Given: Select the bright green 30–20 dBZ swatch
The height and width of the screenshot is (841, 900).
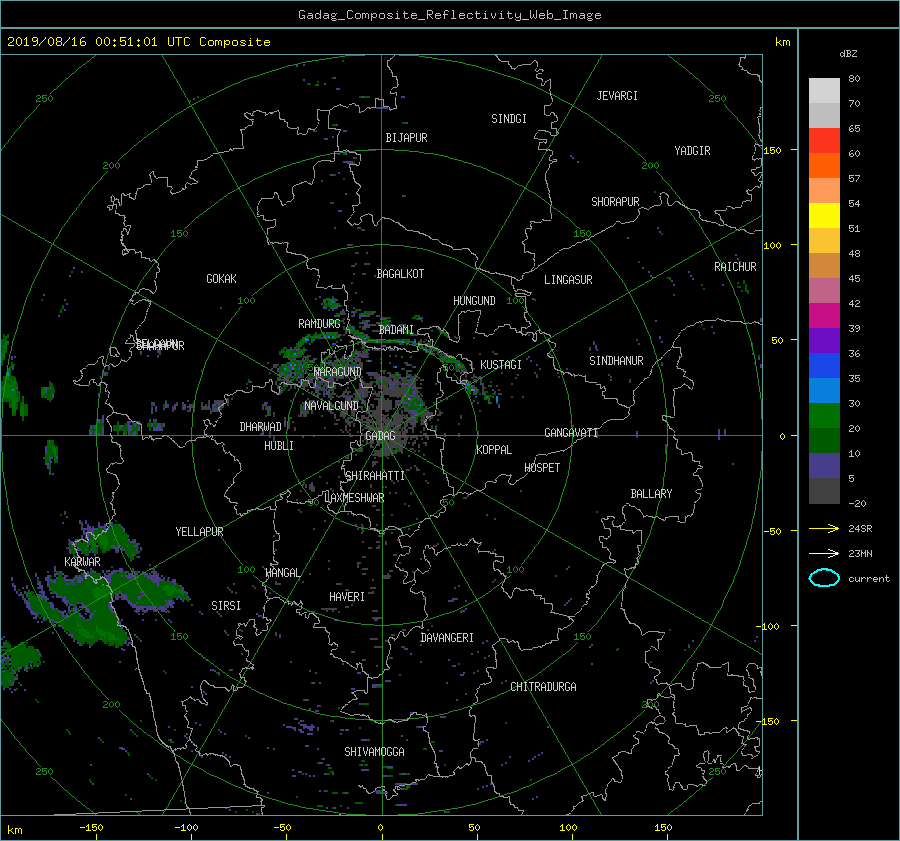Looking at the screenshot, I should 824,416.
